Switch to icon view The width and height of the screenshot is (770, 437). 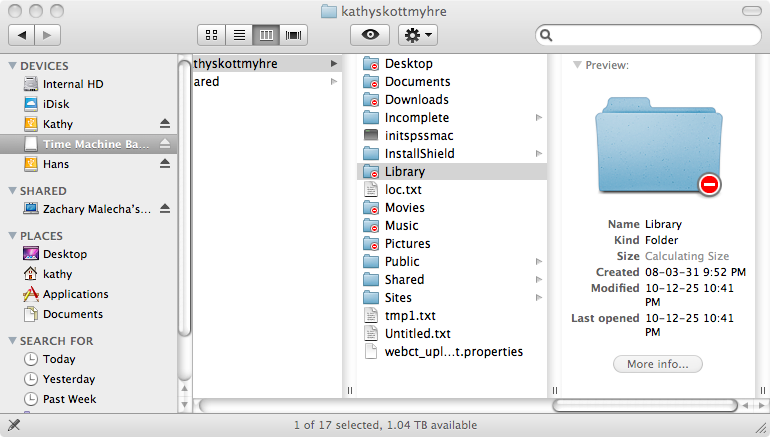(x=212, y=35)
